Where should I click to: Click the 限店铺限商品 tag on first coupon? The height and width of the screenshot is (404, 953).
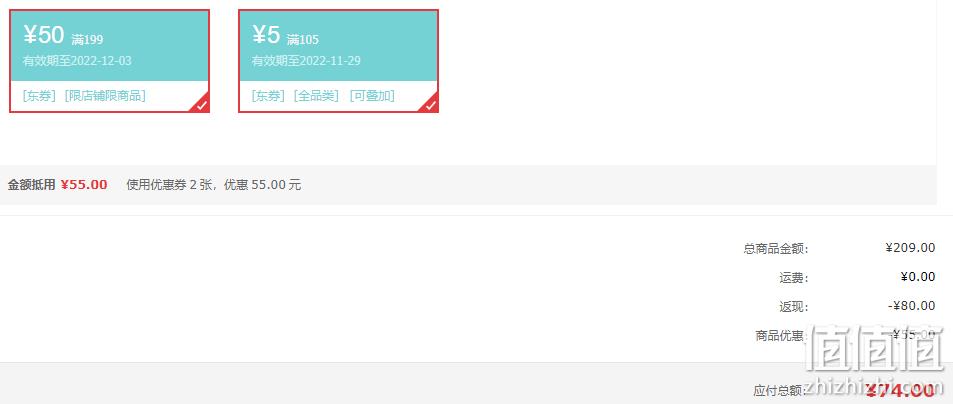click(x=105, y=96)
